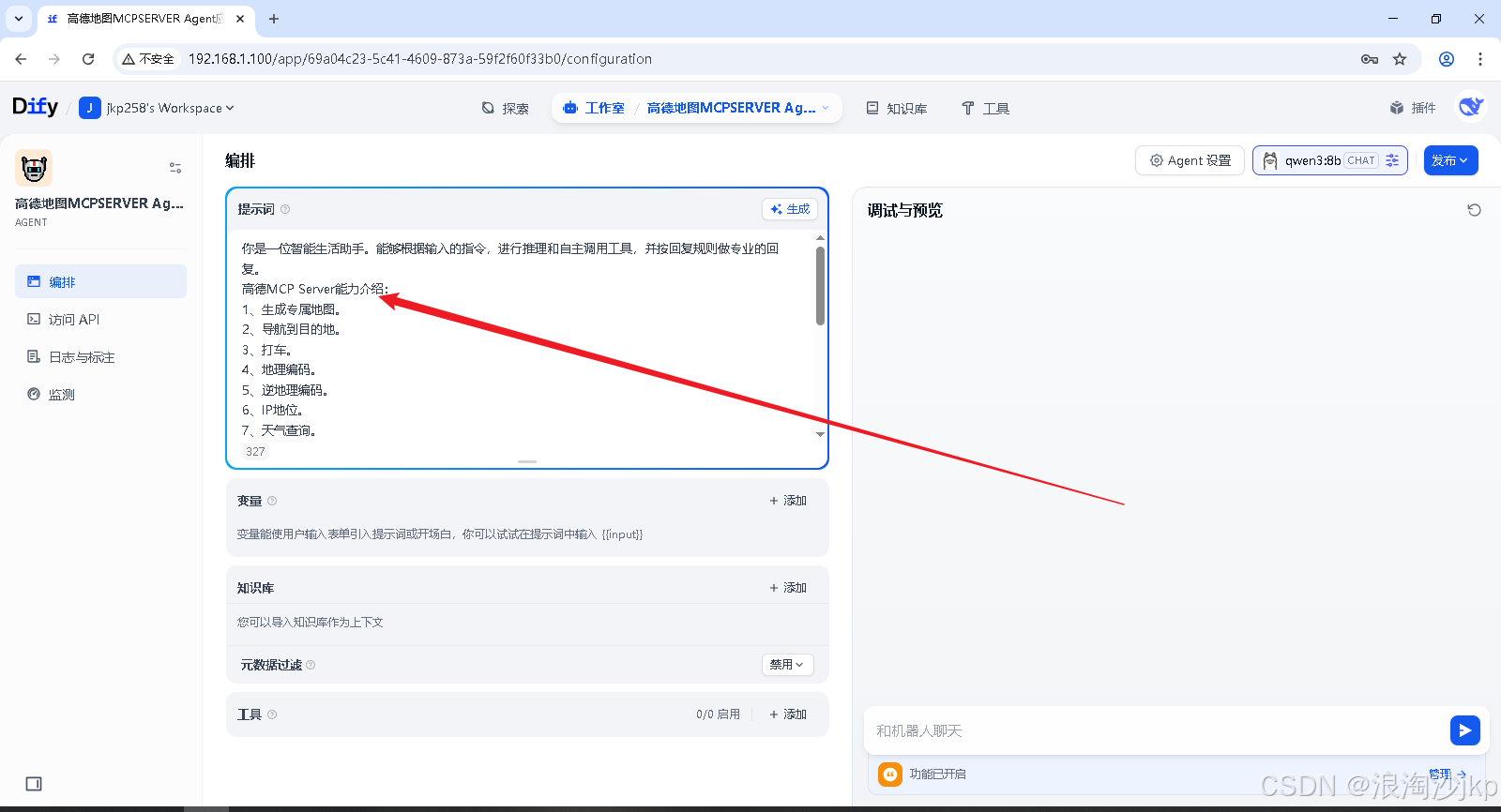The width and height of the screenshot is (1501, 812).
Task: Click the user avatar at top right
Action: click(x=1470, y=107)
